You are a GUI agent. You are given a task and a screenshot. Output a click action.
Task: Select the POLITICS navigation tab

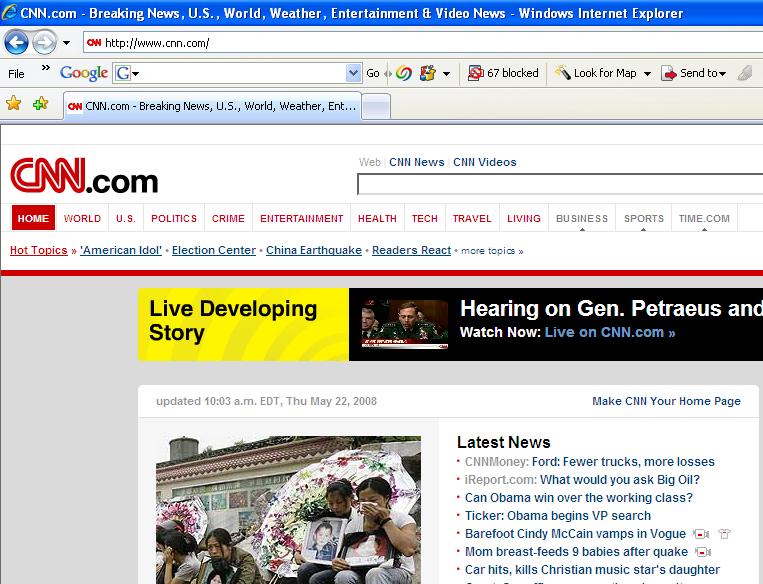pos(174,218)
